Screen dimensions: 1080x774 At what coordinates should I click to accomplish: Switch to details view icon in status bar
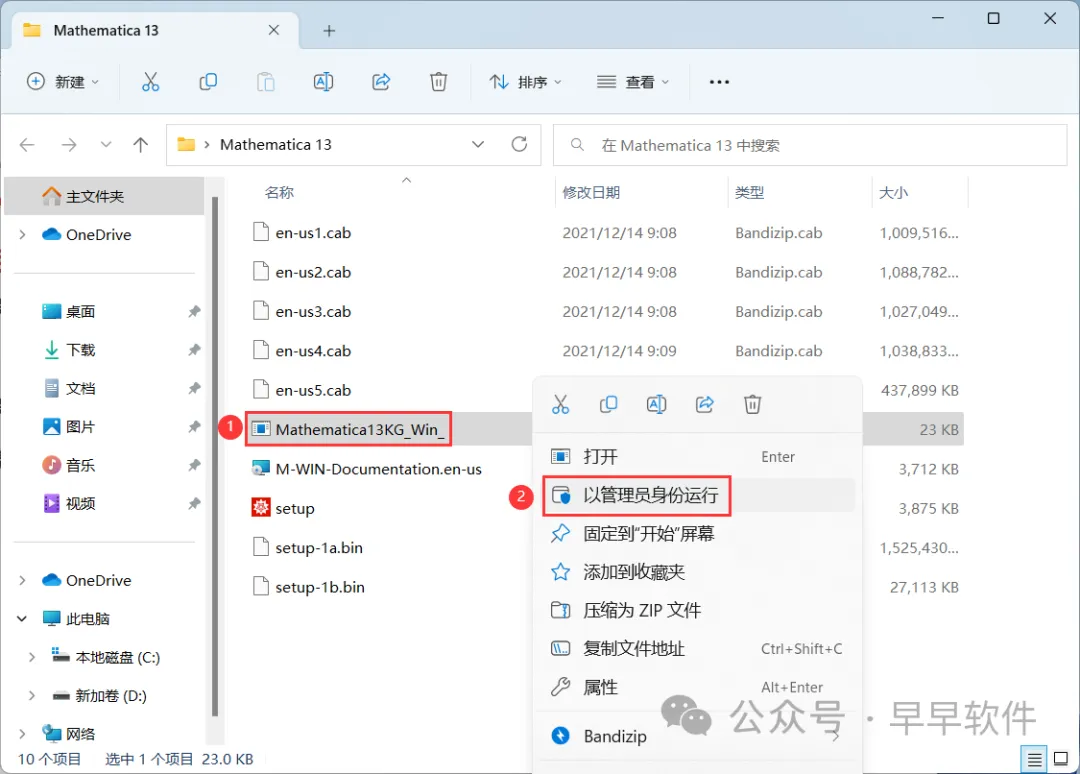(1034, 760)
